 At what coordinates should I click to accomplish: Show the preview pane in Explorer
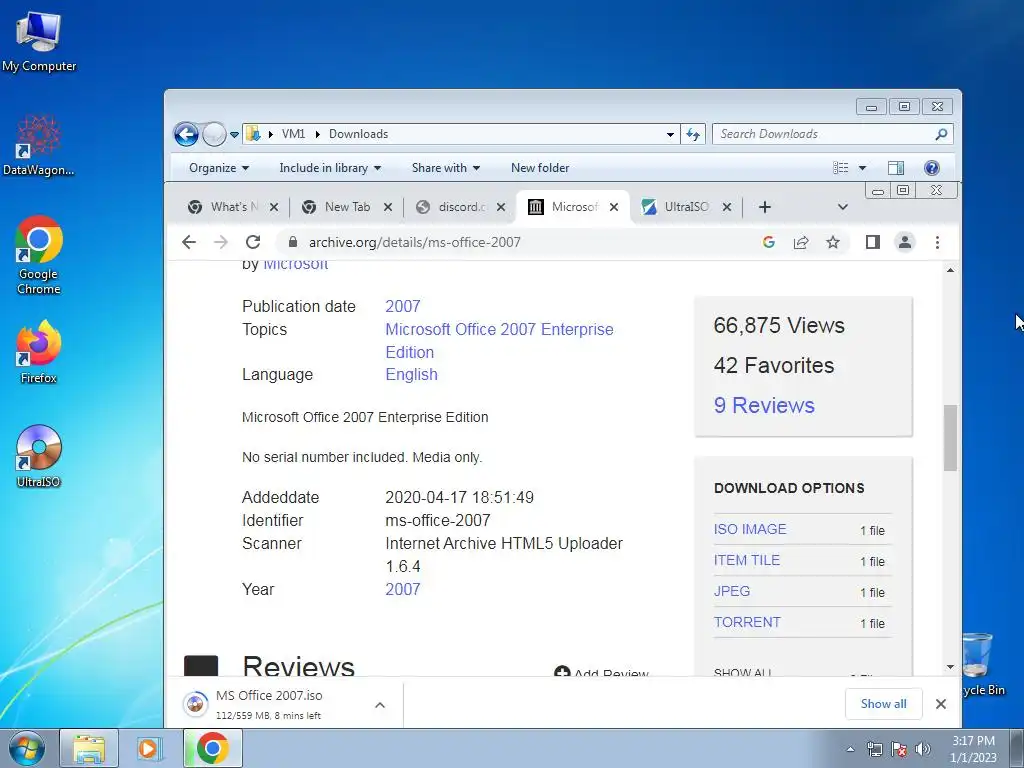click(x=896, y=168)
